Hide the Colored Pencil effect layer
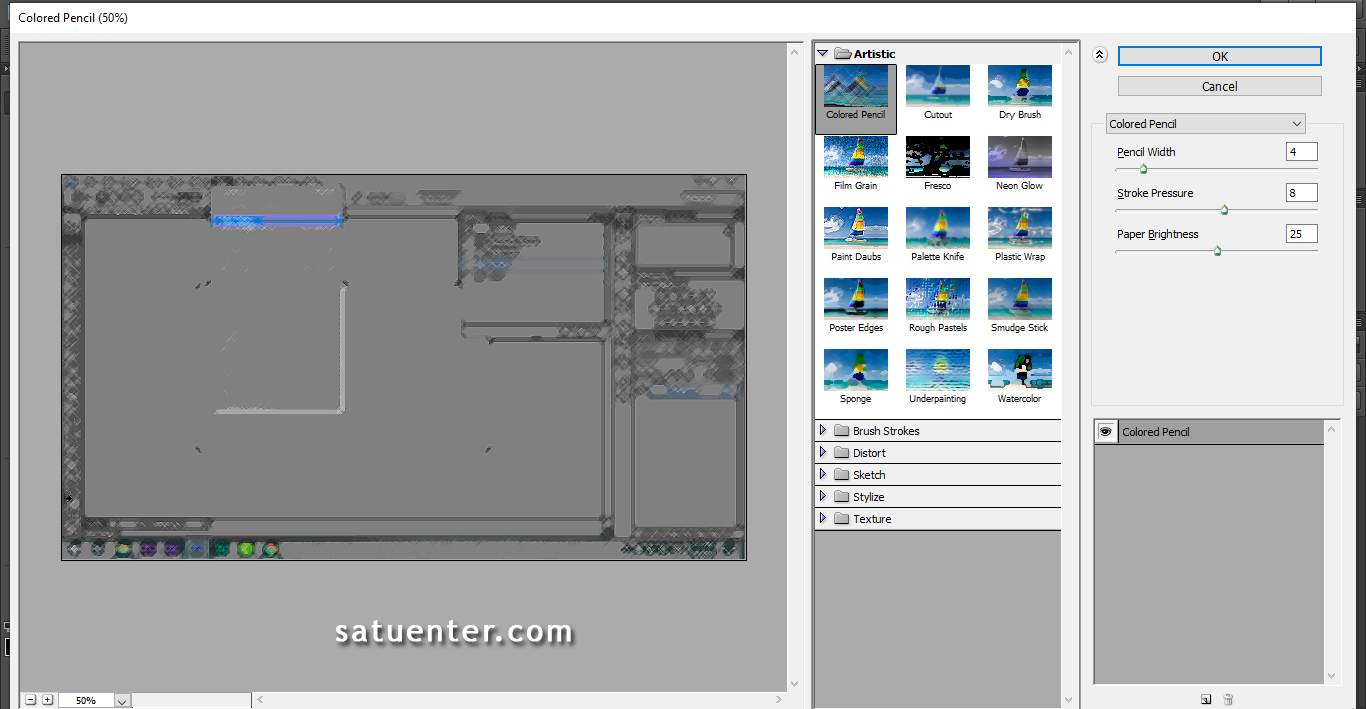The width and height of the screenshot is (1366, 709). click(1106, 432)
